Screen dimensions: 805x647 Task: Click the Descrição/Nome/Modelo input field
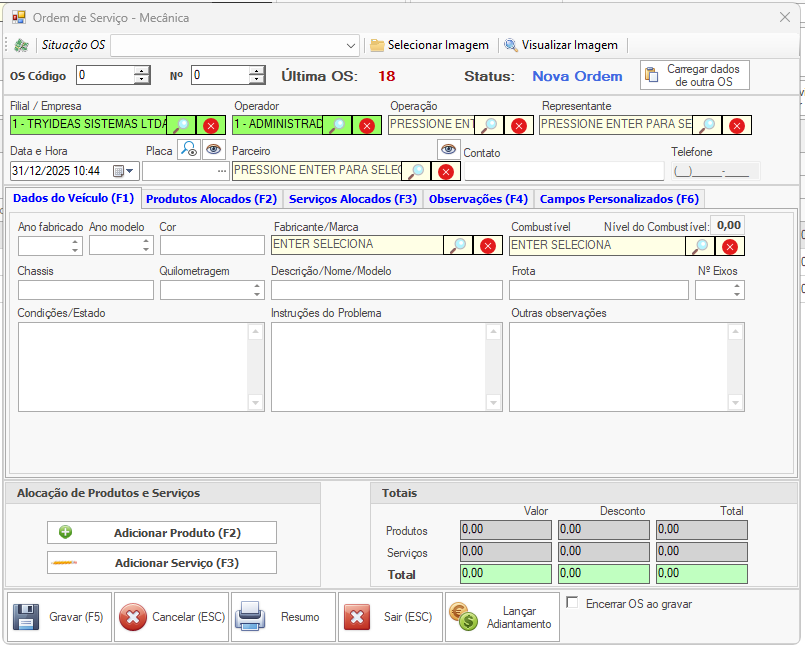coord(386,290)
